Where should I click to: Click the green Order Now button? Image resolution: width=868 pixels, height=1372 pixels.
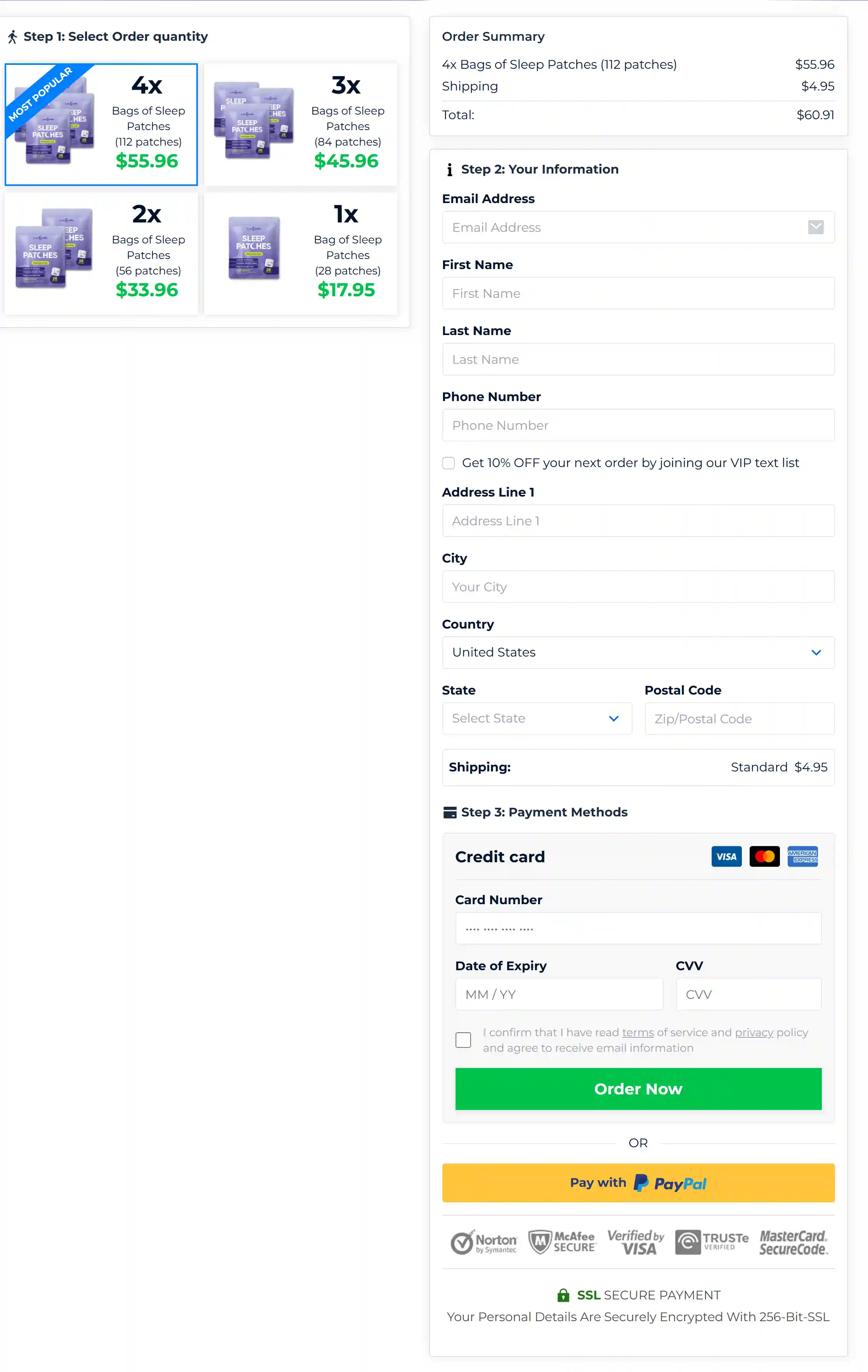638,1089
